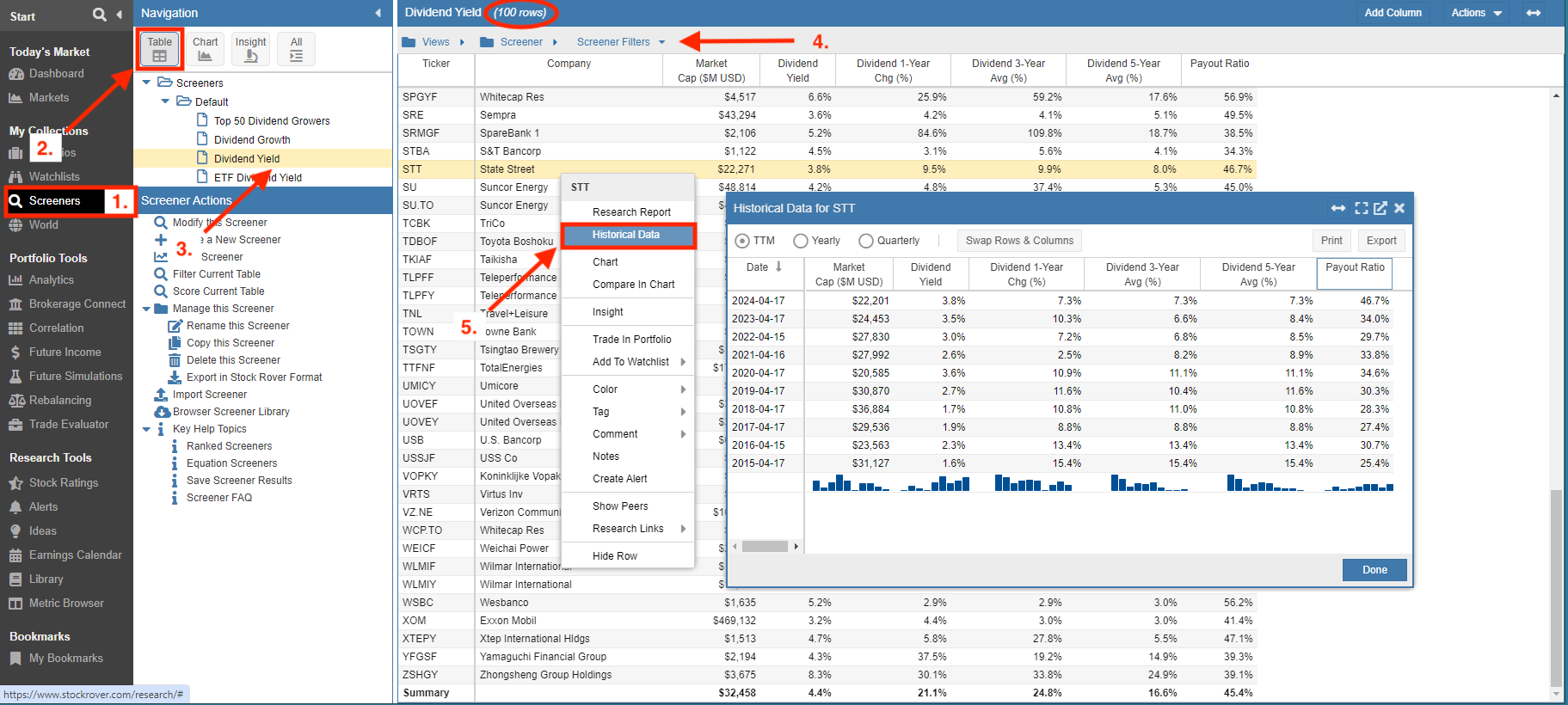The height and width of the screenshot is (705, 1568).
Task: Switch to the Insight view icon
Action: tap(250, 49)
